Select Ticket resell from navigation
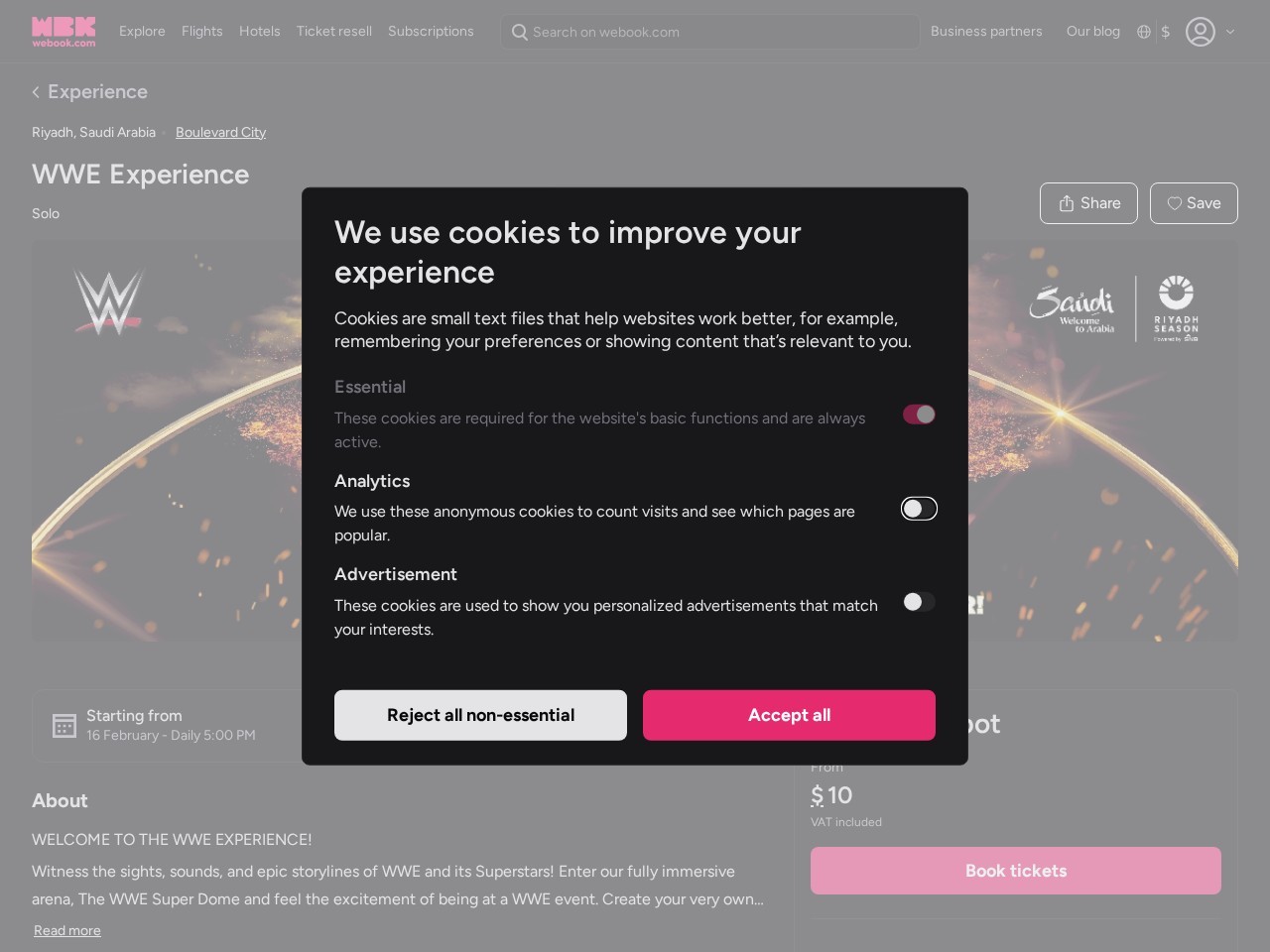Screen dimensions: 1270x952 point(333,31)
